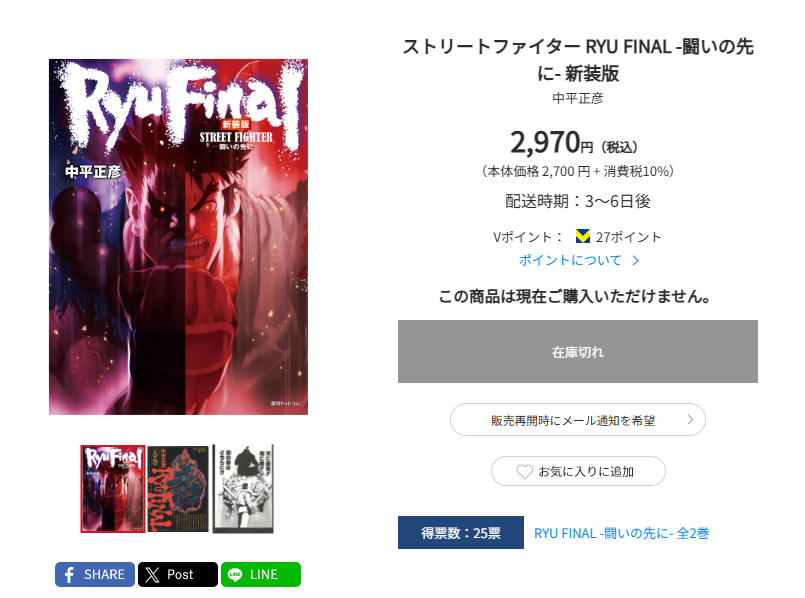Share this product on LINE
This screenshot has height=598, width=805.
coord(261,574)
